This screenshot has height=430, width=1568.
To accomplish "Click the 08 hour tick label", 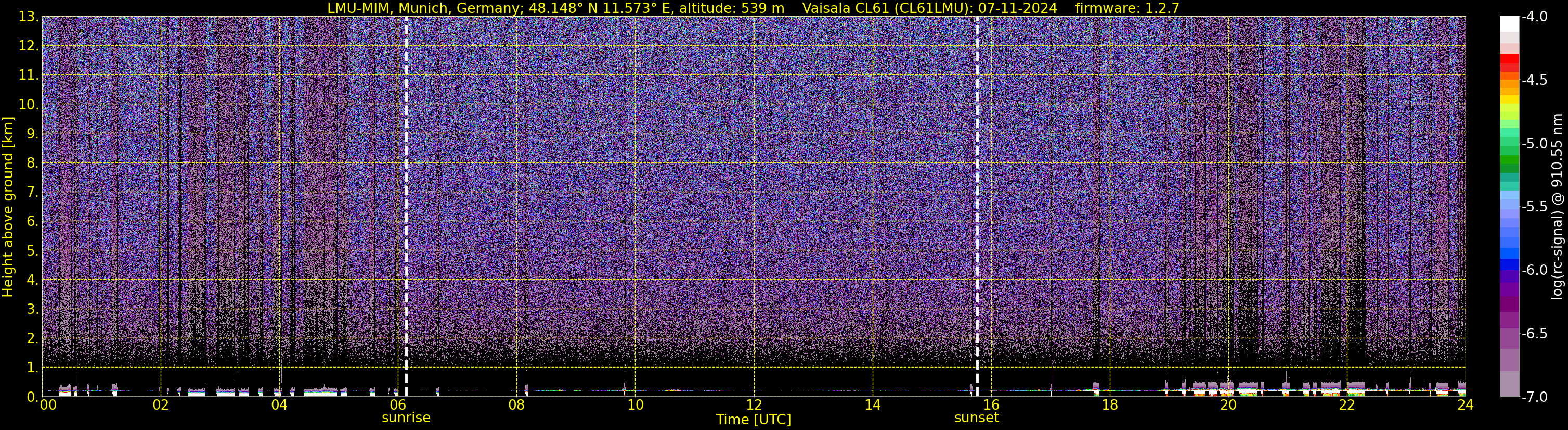I will [x=516, y=406].
